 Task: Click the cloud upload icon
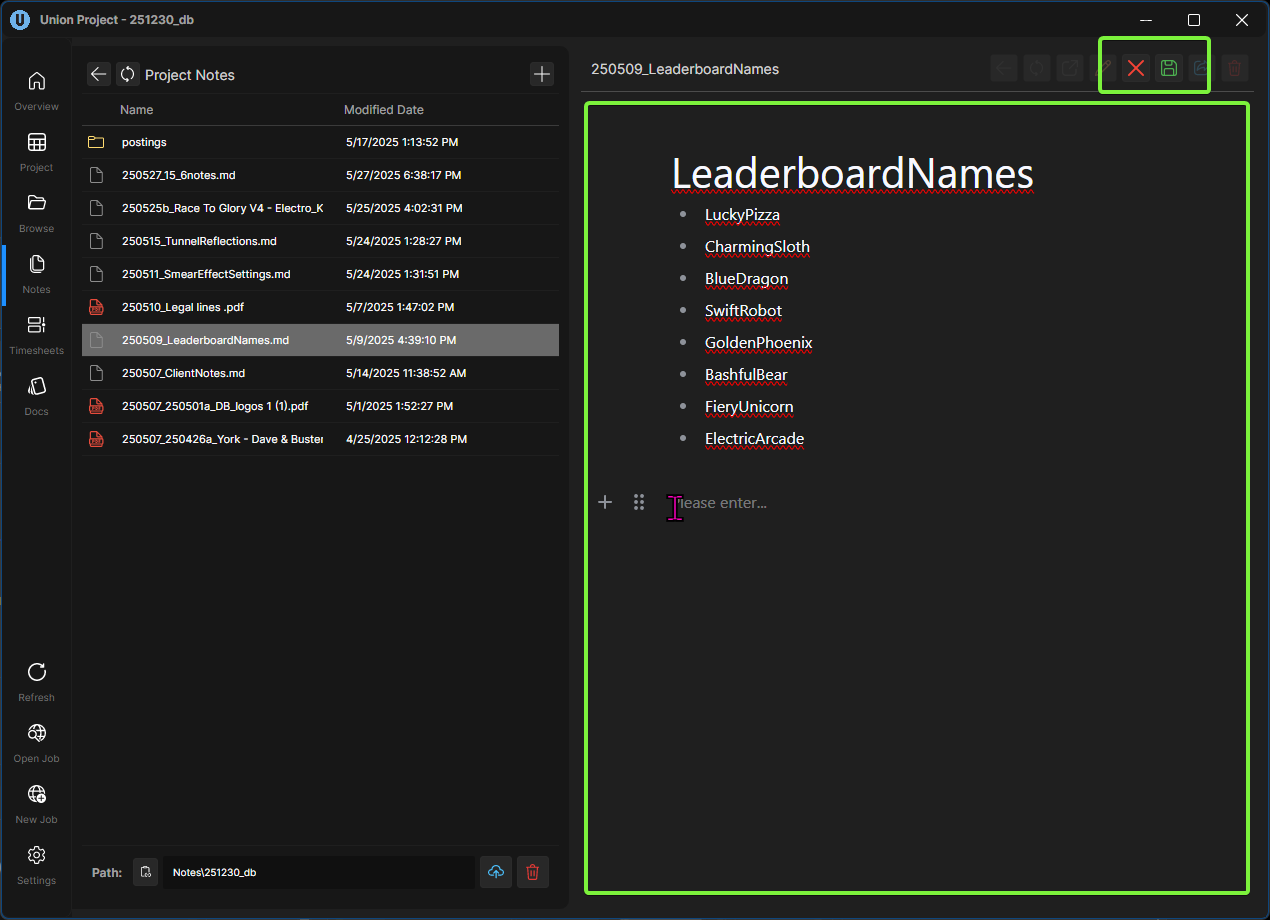pyautogui.click(x=495, y=872)
